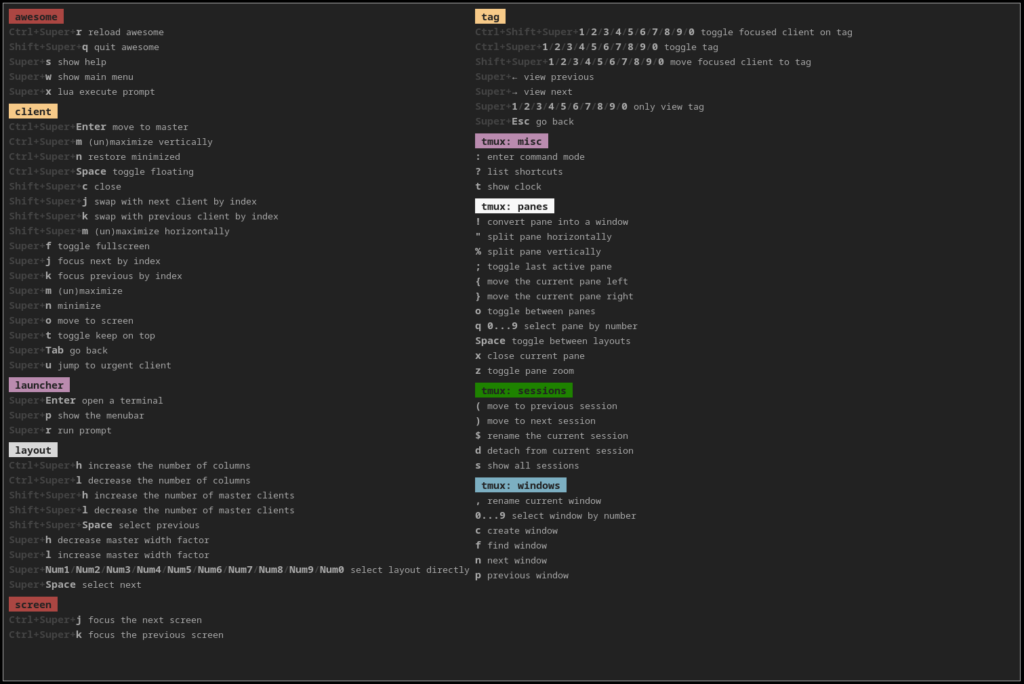The image size is (1024, 684).
Task: Click the 'focus the previous screen' entry
Action: click(x=155, y=634)
